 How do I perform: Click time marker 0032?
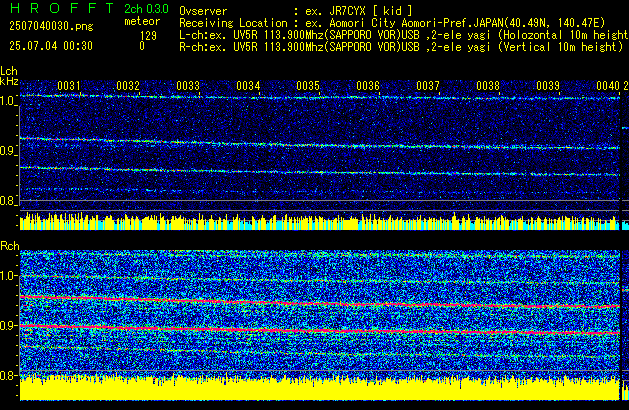128,86
